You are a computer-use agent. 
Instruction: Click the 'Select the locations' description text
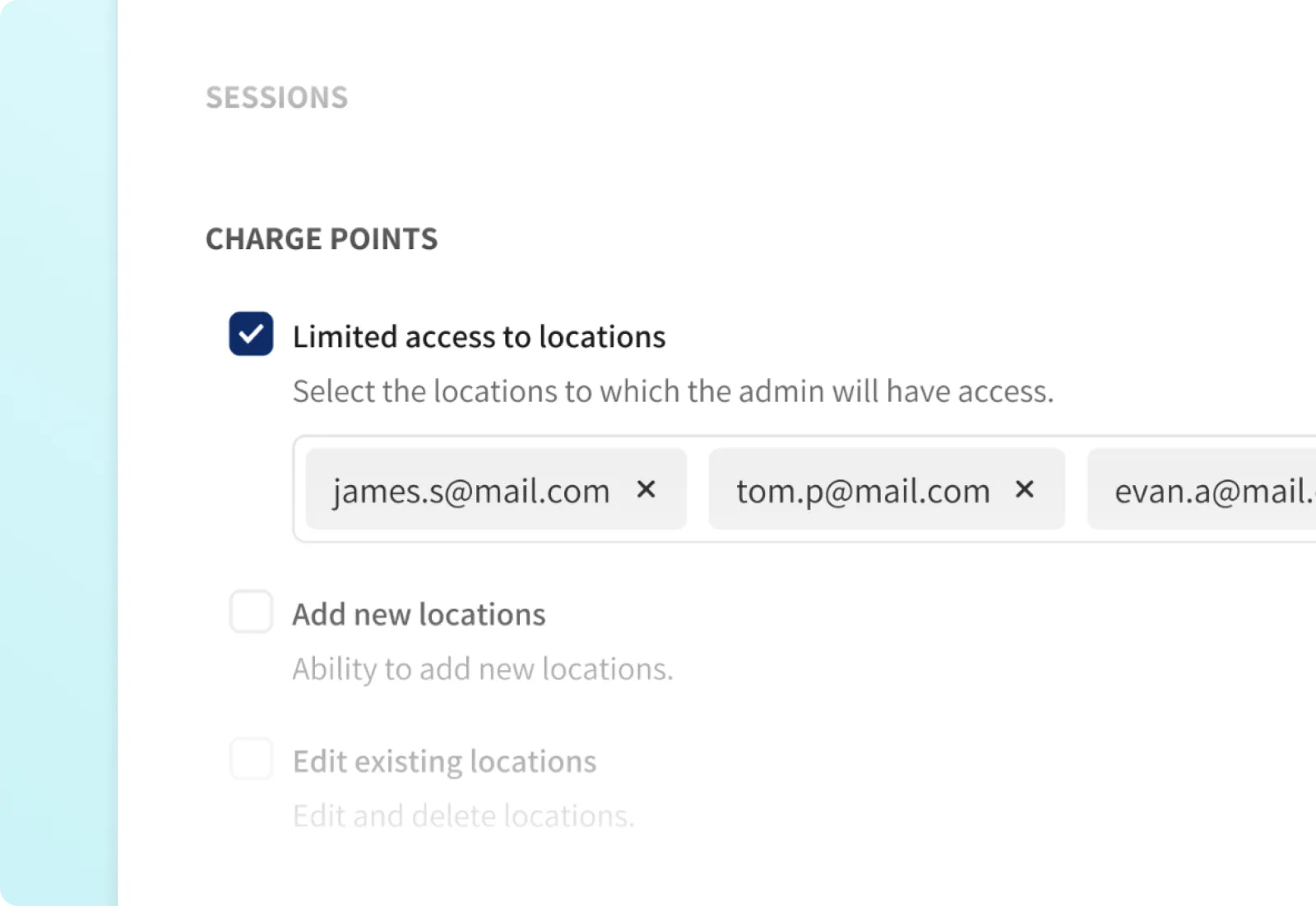pyautogui.click(x=673, y=391)
